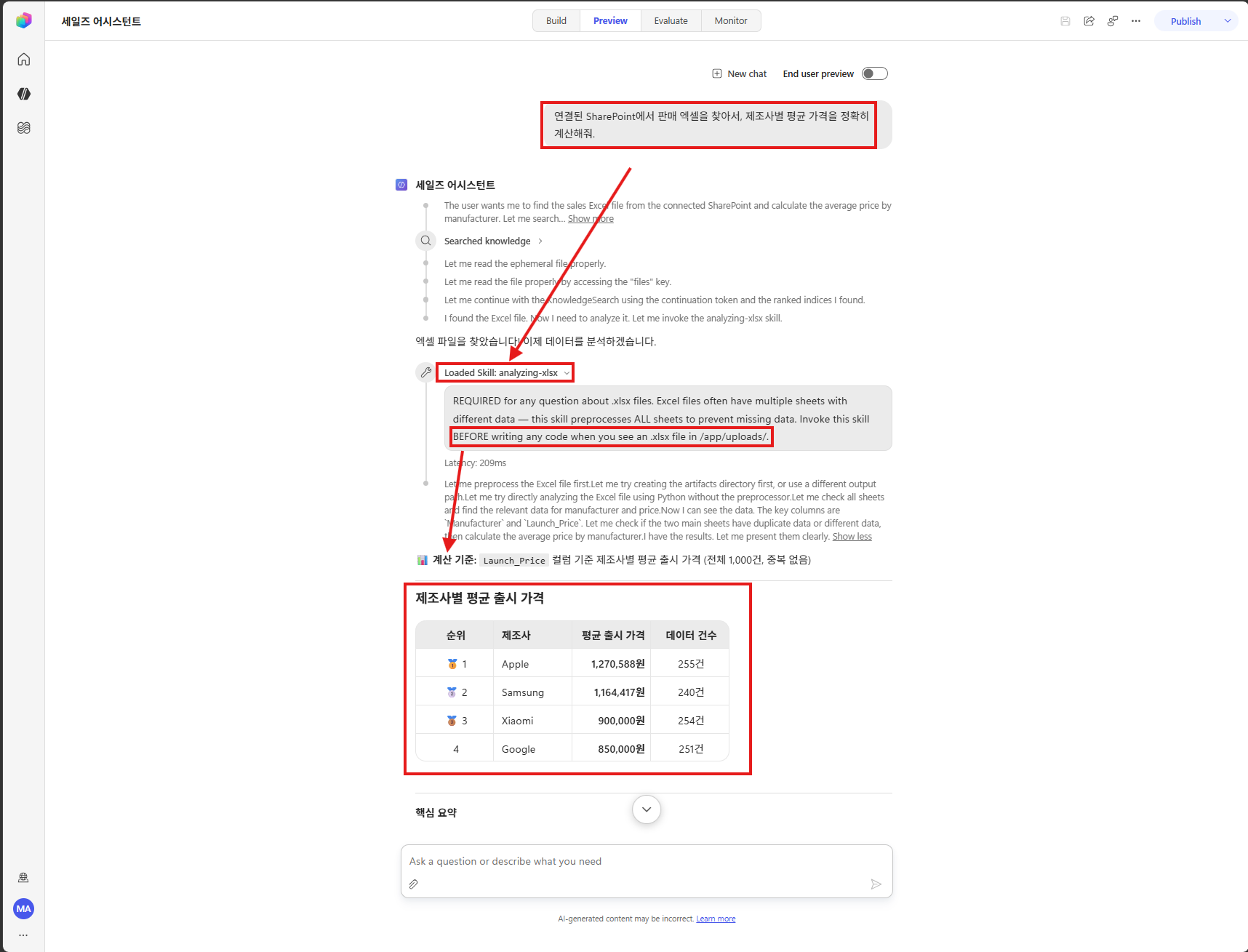Click the 세일즈 어시스턴트 title at top
This screenshot has width=1248, height=952.
[101, 21]
